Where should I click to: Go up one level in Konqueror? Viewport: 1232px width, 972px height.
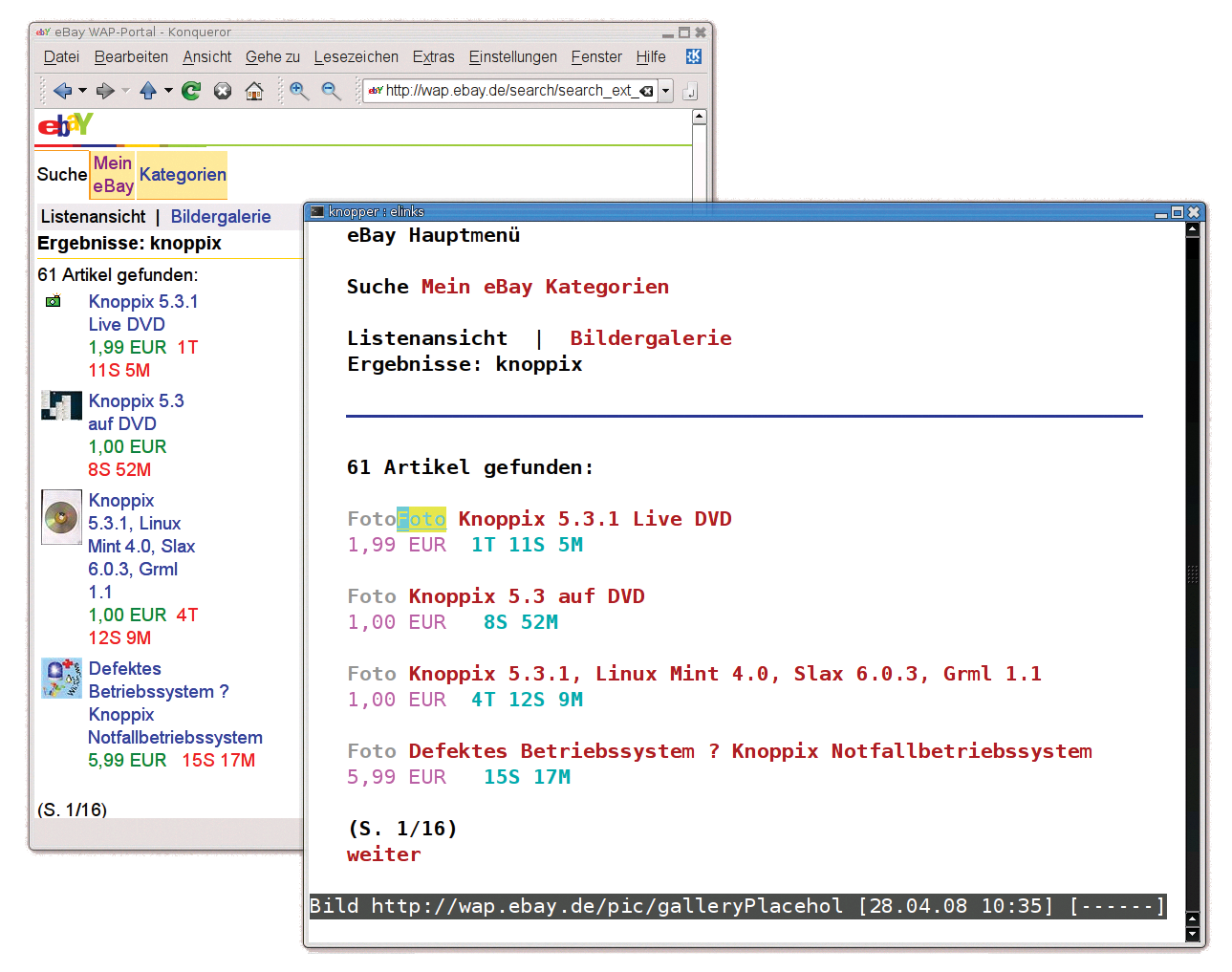148,91
